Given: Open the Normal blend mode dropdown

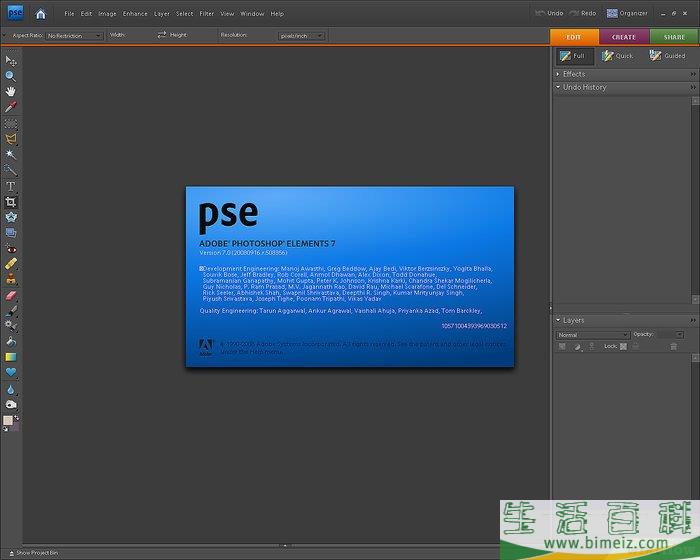Looking at the screenshot, I should 592,334.
